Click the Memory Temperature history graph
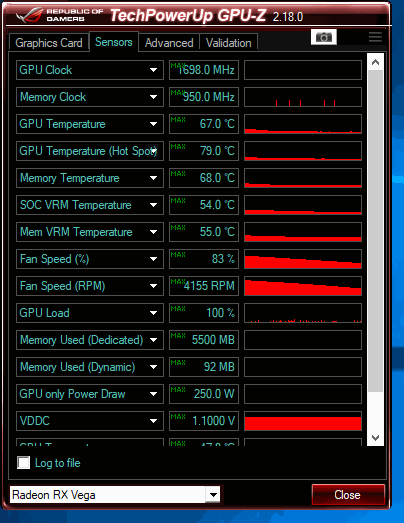The height and width of the screenshot is (523, 404). (303, 178)
